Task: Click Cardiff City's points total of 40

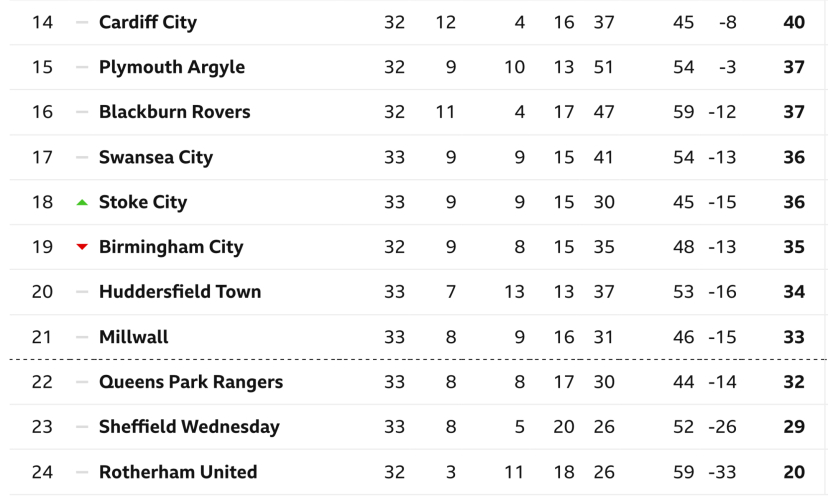Action: tap(794, 22)
